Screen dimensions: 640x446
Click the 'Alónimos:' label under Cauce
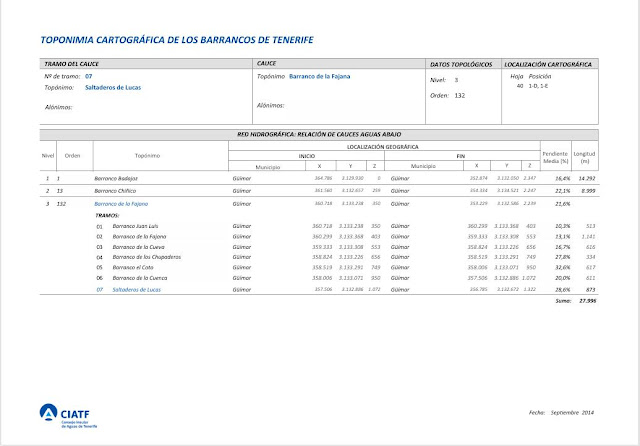270,105
